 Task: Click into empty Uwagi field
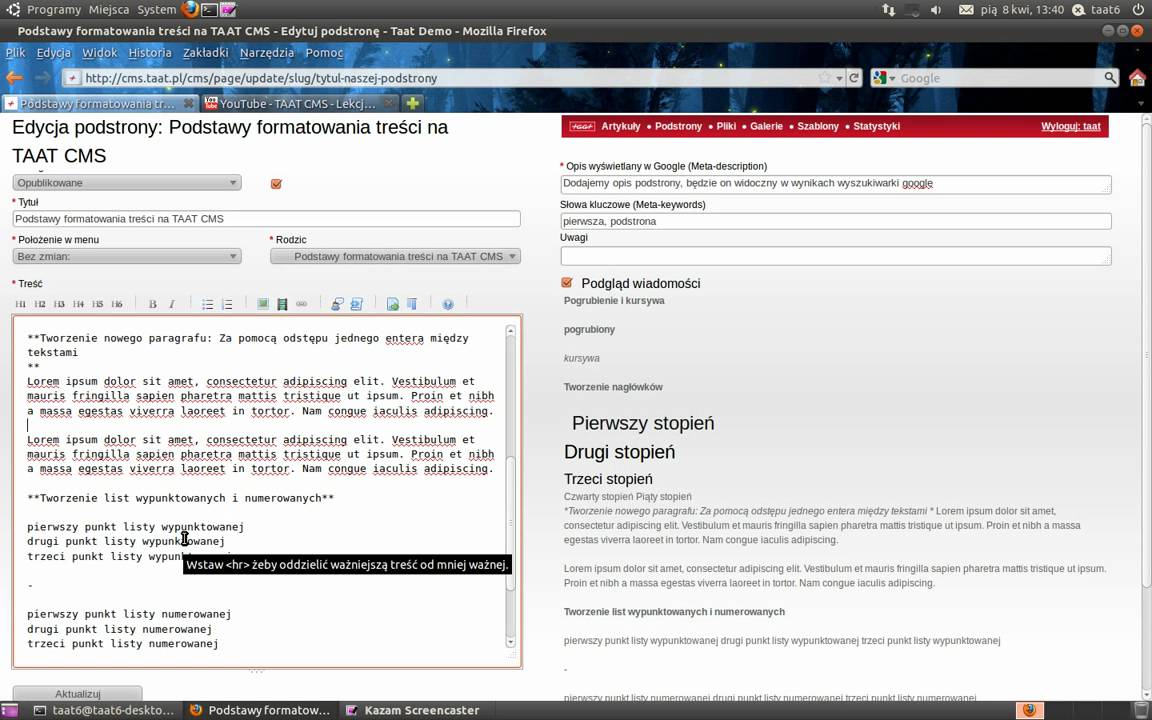[835, 256]
